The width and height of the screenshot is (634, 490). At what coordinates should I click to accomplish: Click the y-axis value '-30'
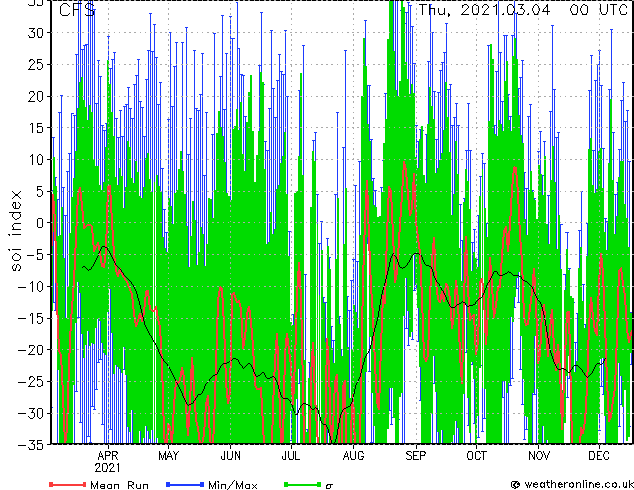point(32,413)
